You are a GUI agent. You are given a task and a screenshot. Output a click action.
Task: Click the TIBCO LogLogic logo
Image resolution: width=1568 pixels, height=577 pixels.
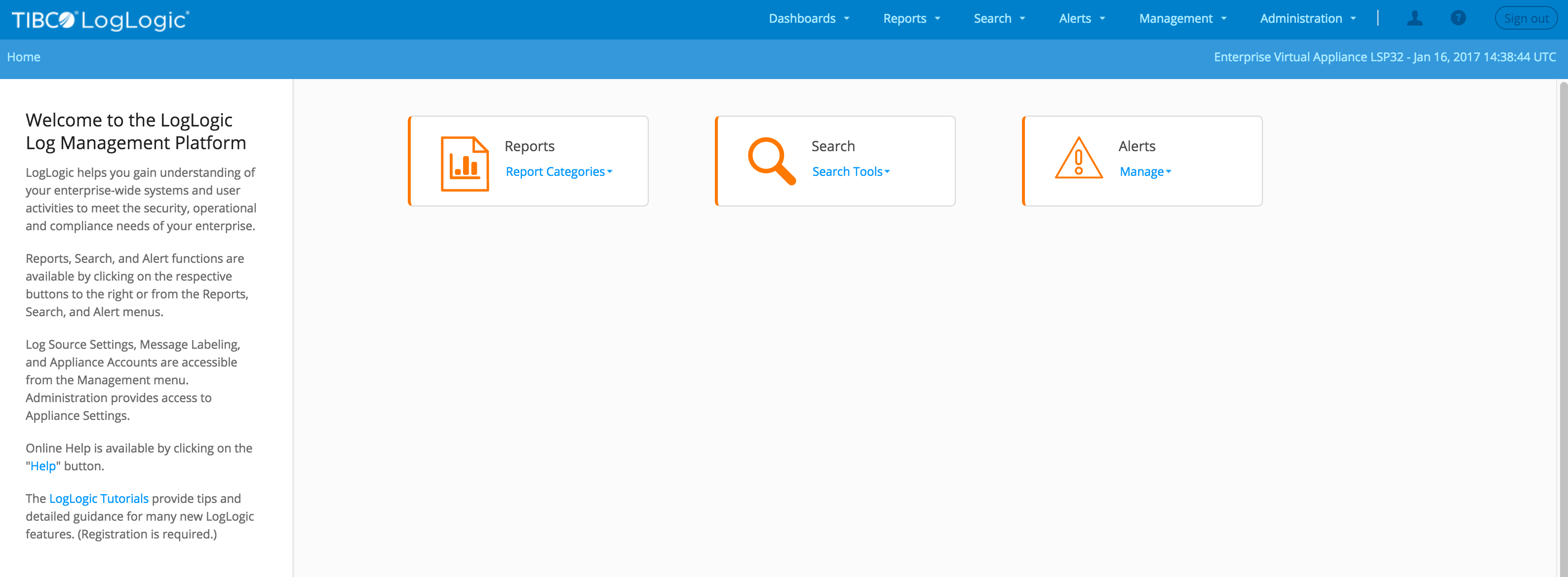tap(100, 19)
